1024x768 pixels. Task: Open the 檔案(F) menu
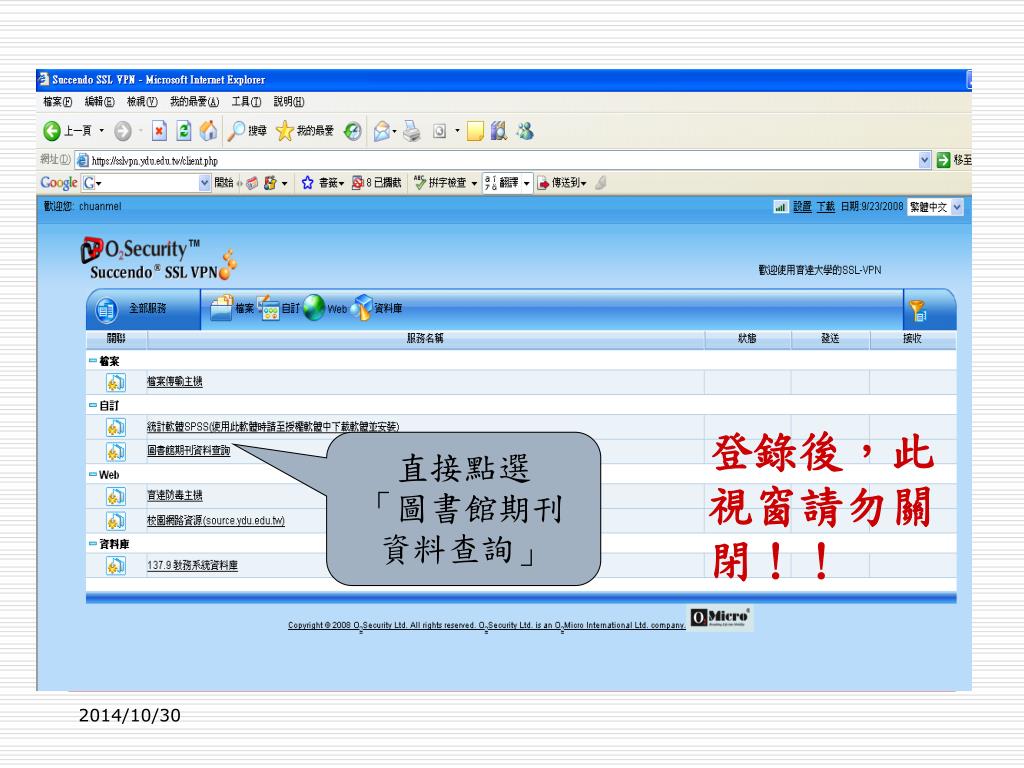click(57, 102)
